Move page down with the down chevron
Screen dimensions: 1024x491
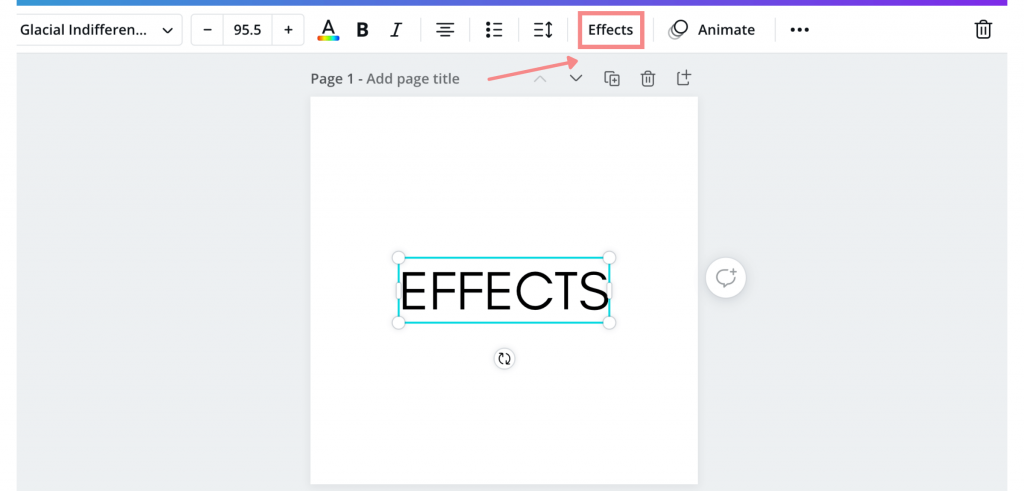(x=575, y=79)
